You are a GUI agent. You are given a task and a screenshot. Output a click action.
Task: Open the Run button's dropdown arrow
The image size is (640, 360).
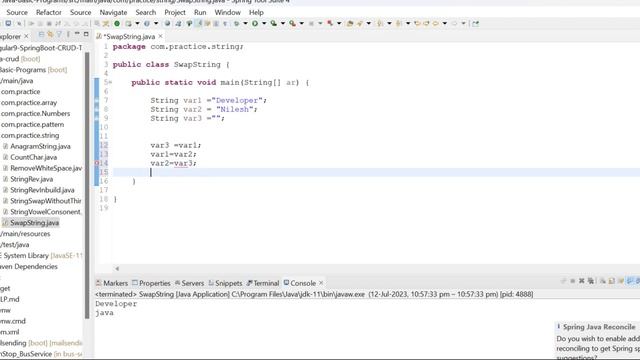(x=264, y=23)
